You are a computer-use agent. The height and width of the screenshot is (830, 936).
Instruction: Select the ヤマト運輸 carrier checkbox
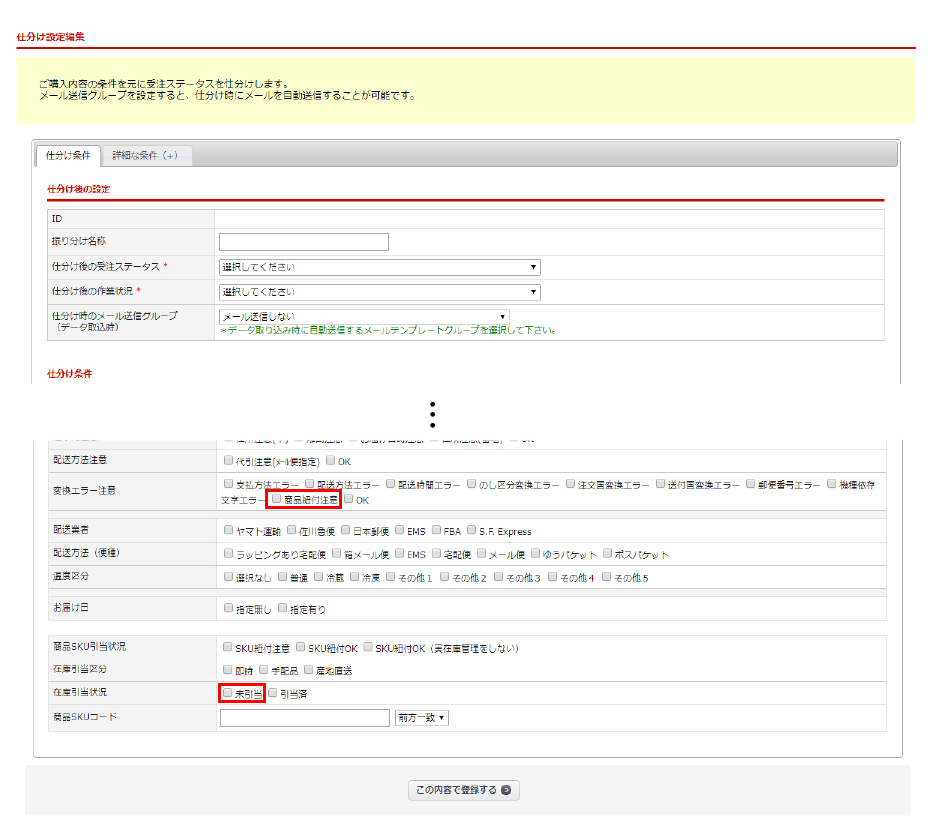point(229,531)
